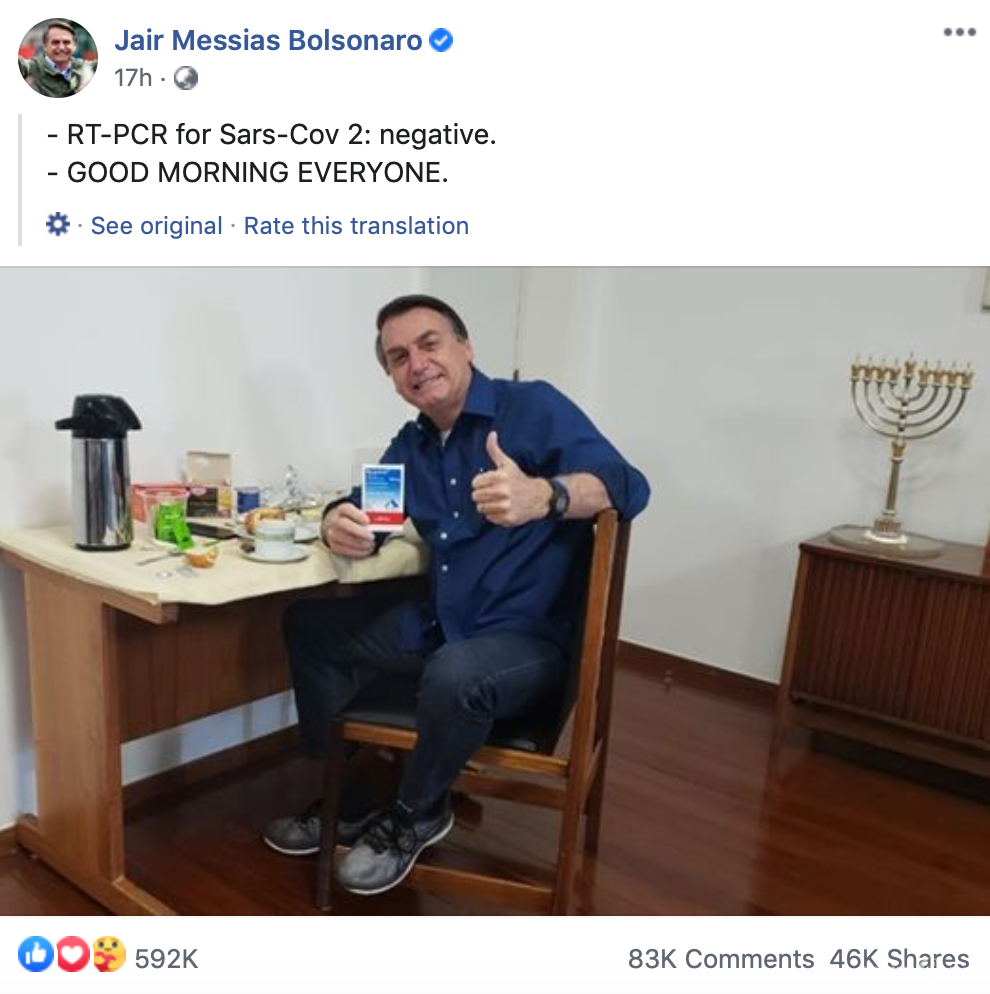990x994 pixels.
Task: Click the thermos on the table in photo
Action: coord(100,472)
